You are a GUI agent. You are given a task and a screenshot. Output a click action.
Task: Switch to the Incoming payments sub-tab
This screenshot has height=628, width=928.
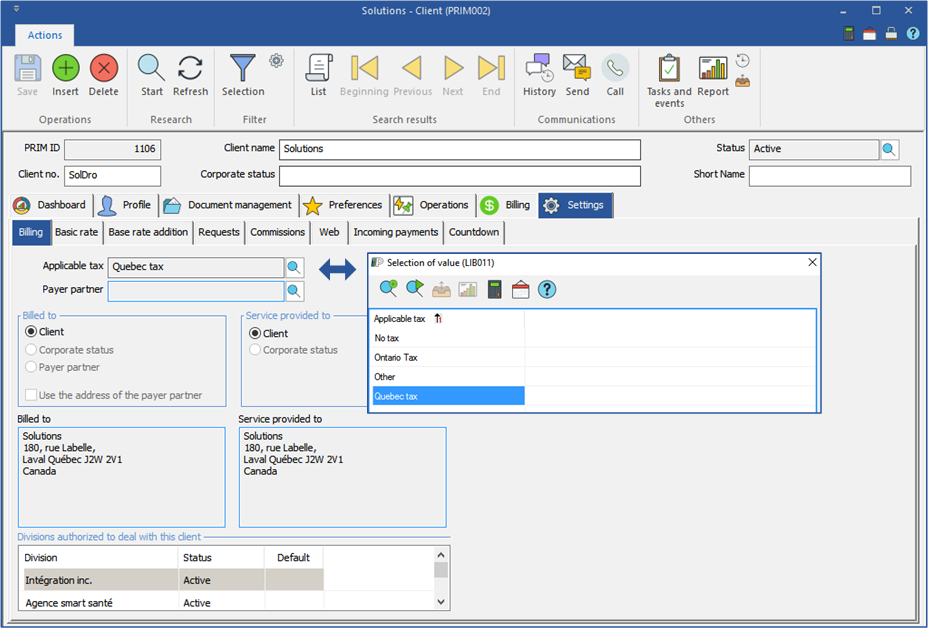pyautogui.click(x=396, y=232)
